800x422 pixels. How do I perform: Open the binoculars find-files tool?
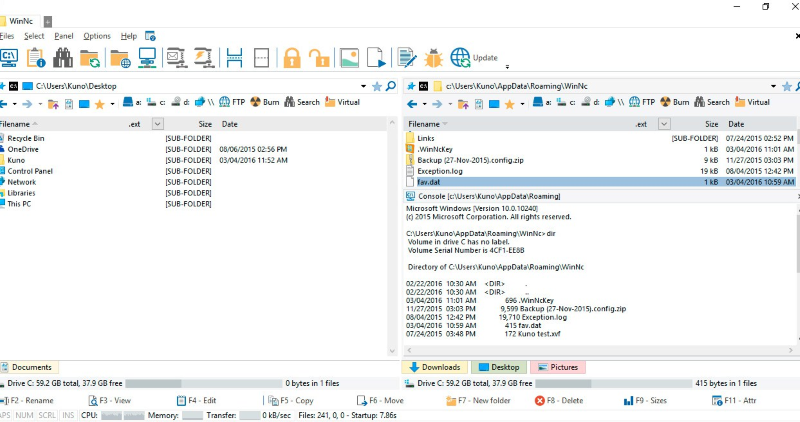pos(63,58)
